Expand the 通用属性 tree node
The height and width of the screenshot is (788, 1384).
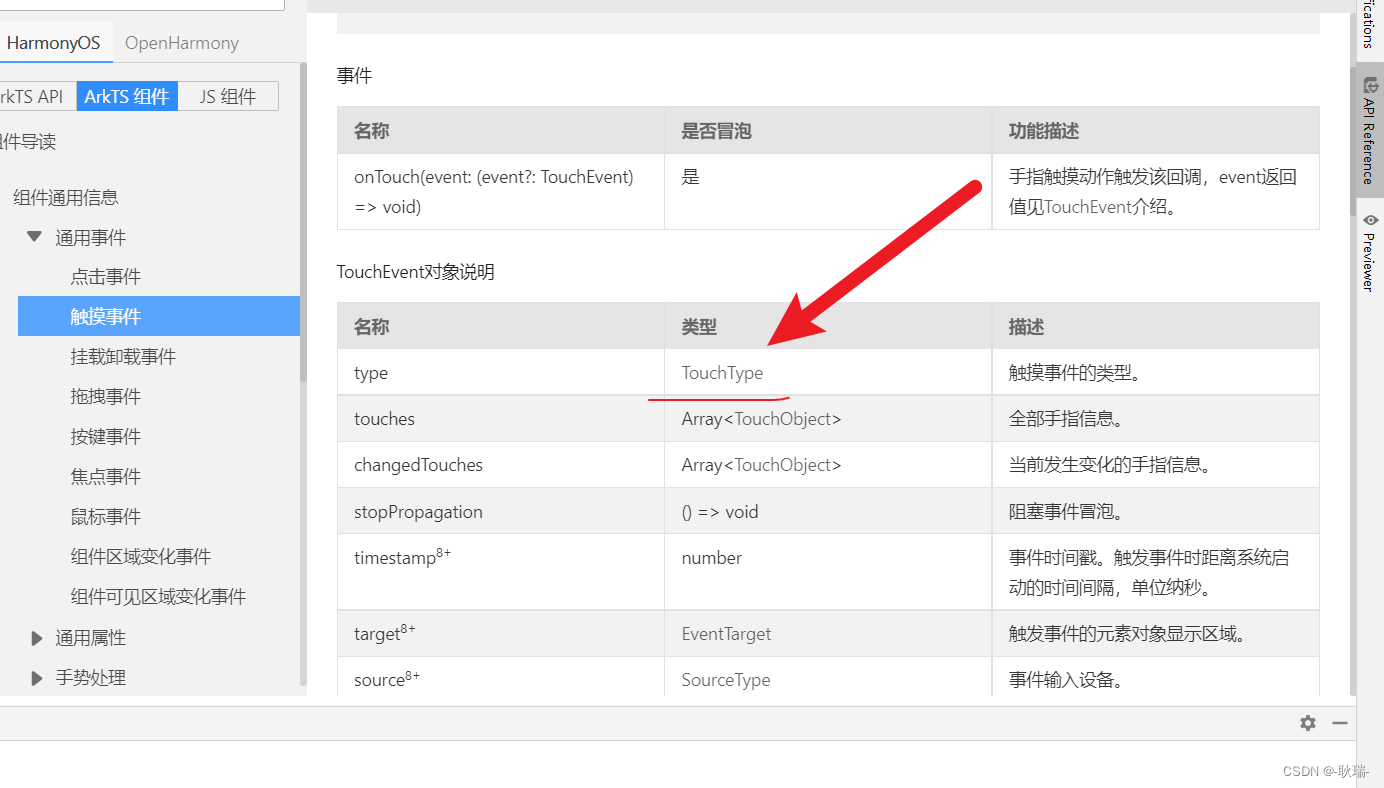[x=37, y=637]
